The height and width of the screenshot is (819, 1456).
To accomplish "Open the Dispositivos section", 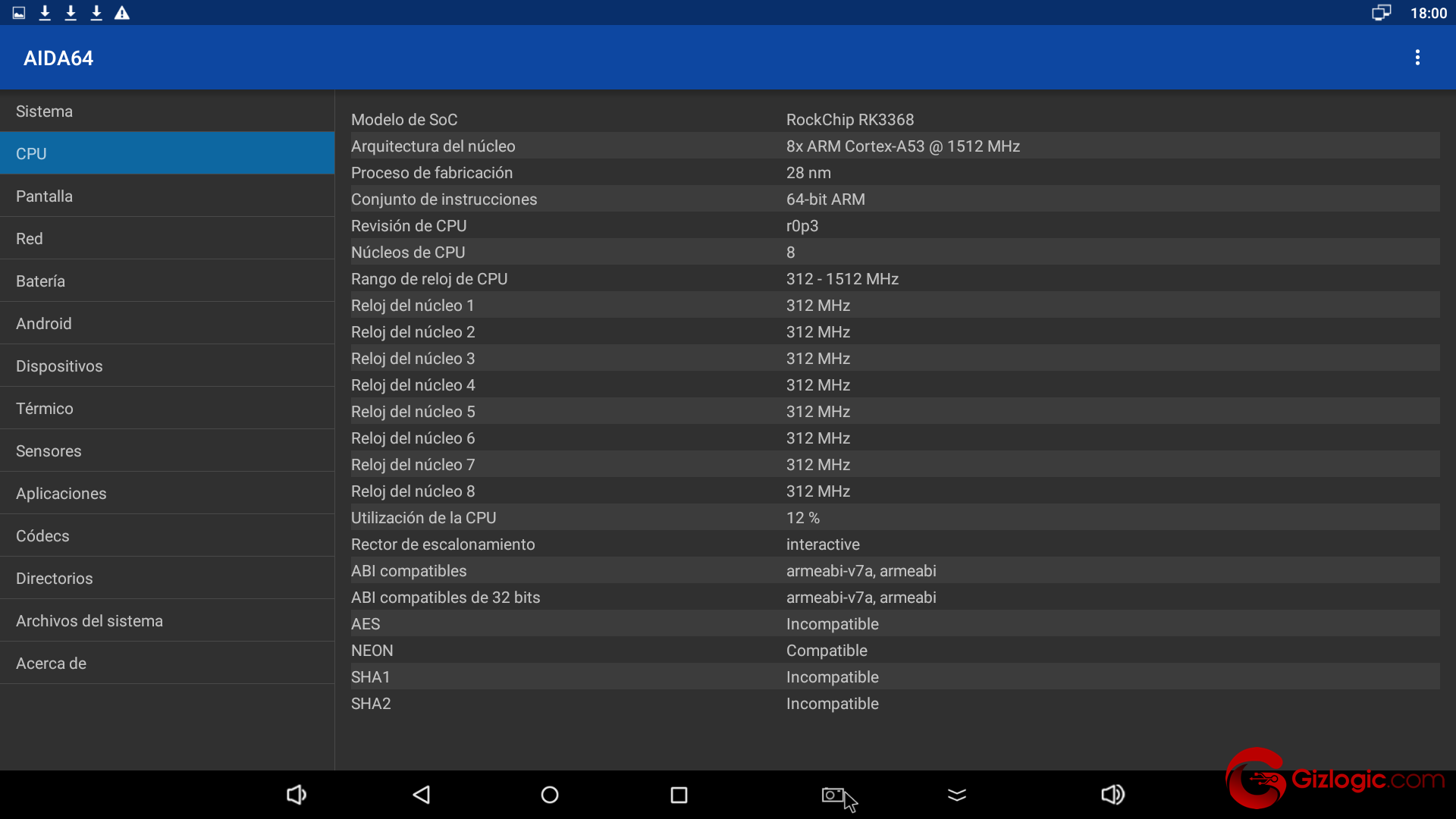I will tap(167, 366).
